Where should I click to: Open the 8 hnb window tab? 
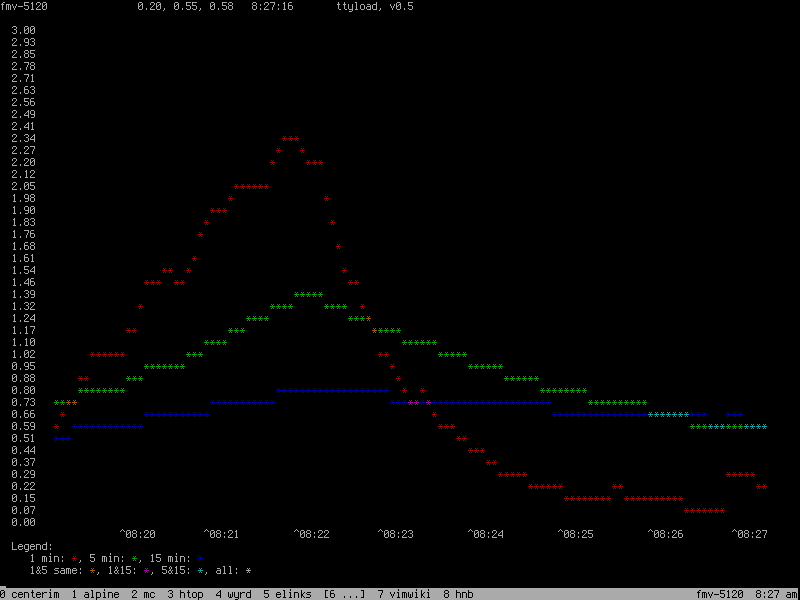[x=458, y=594]
